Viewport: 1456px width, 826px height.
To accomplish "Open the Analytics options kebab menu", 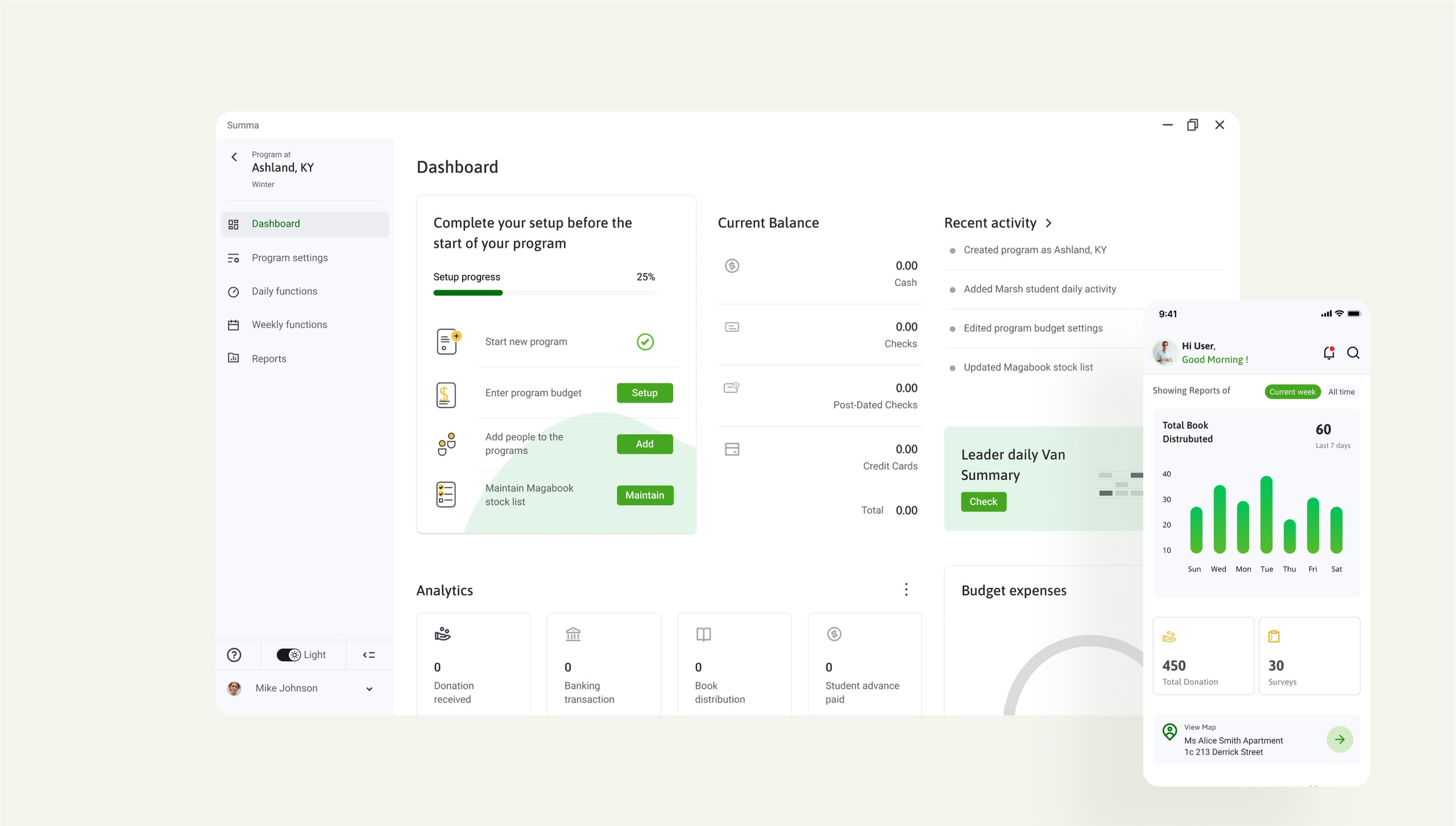I will click(x=906, y=590).
